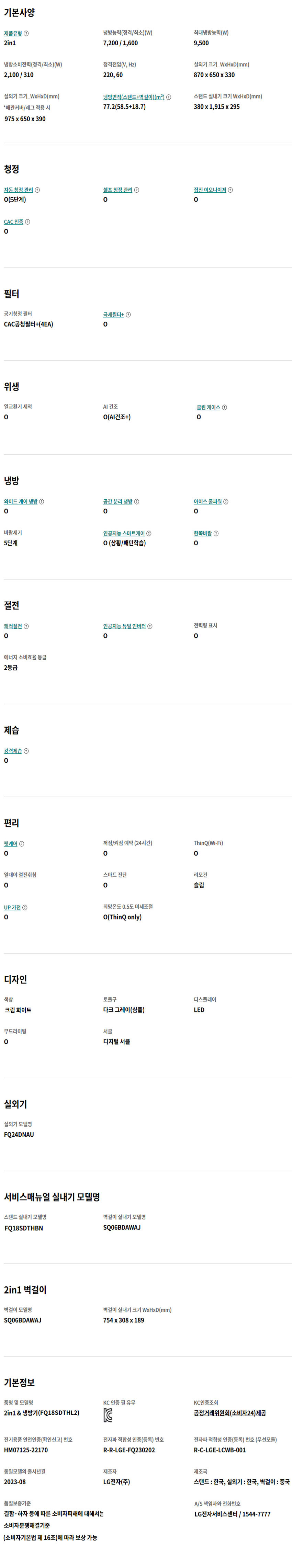Open help icon next to 펫케어
This screenshot has width=292, height=1568.
point(22,844)
